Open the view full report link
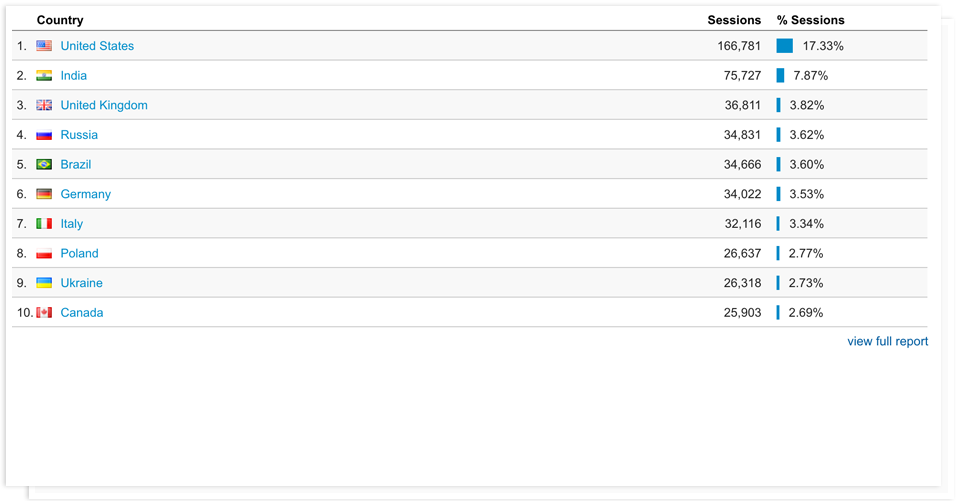The image size is (956, 501). (887, 341)
